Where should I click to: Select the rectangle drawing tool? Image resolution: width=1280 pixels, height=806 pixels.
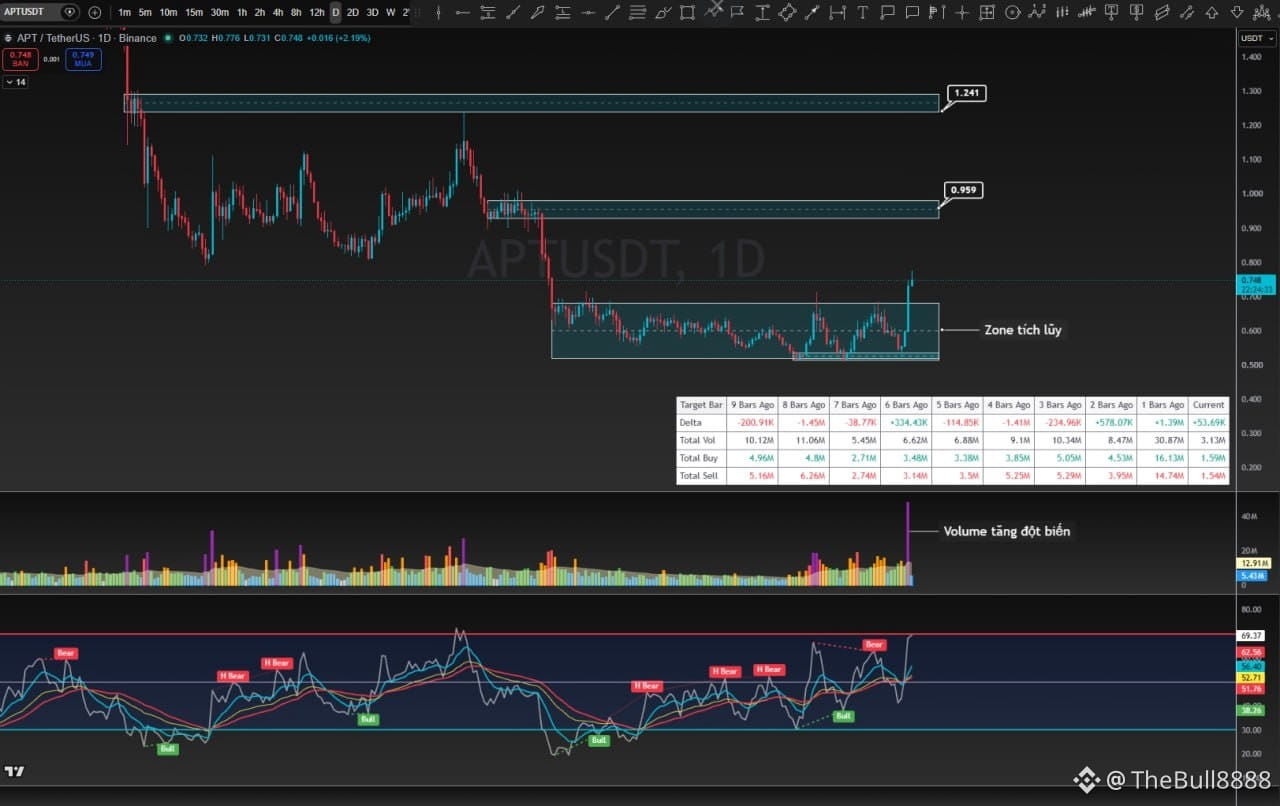point(687,13)
